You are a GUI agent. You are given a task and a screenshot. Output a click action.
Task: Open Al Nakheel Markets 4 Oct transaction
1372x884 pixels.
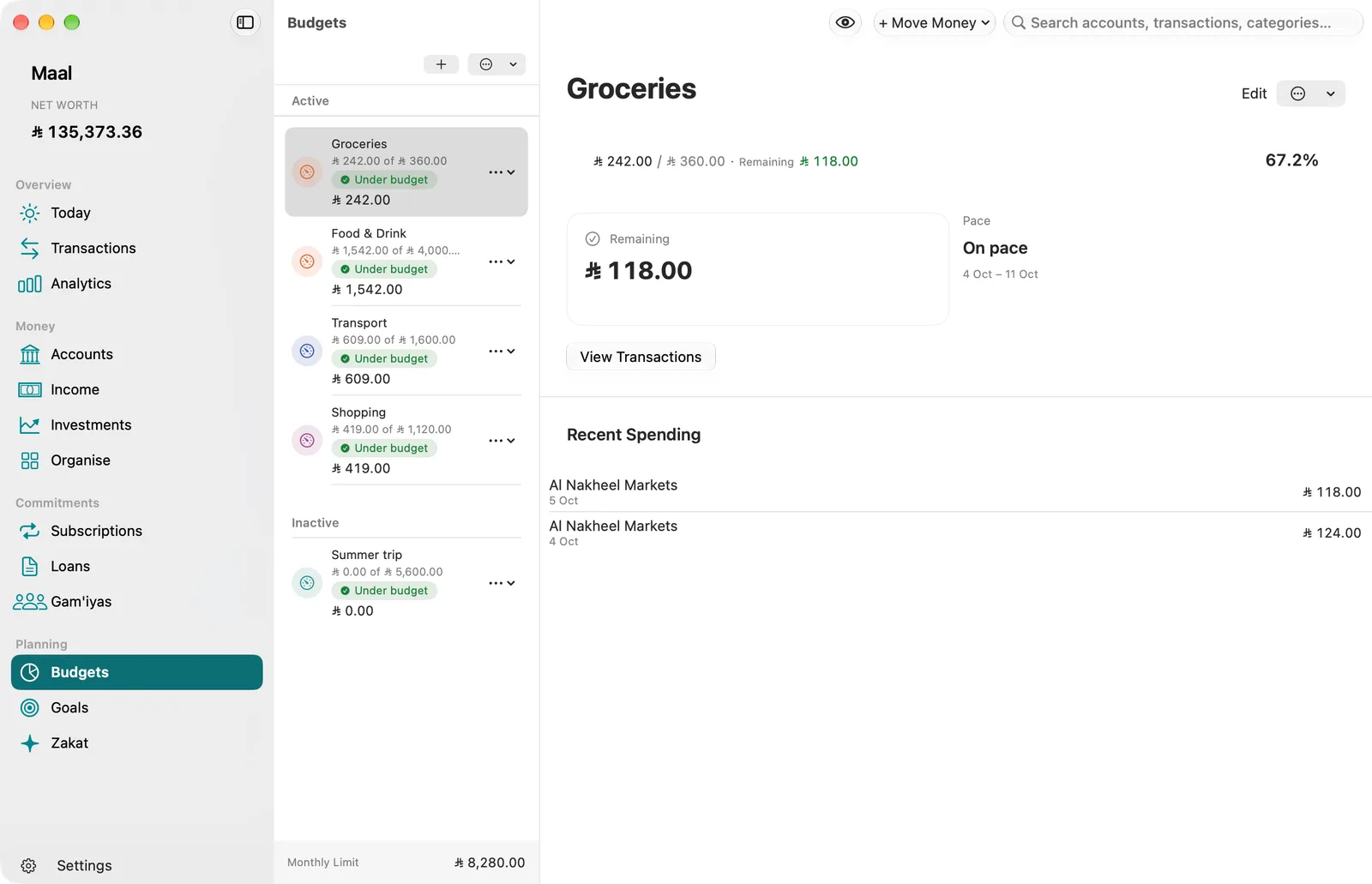955,532
